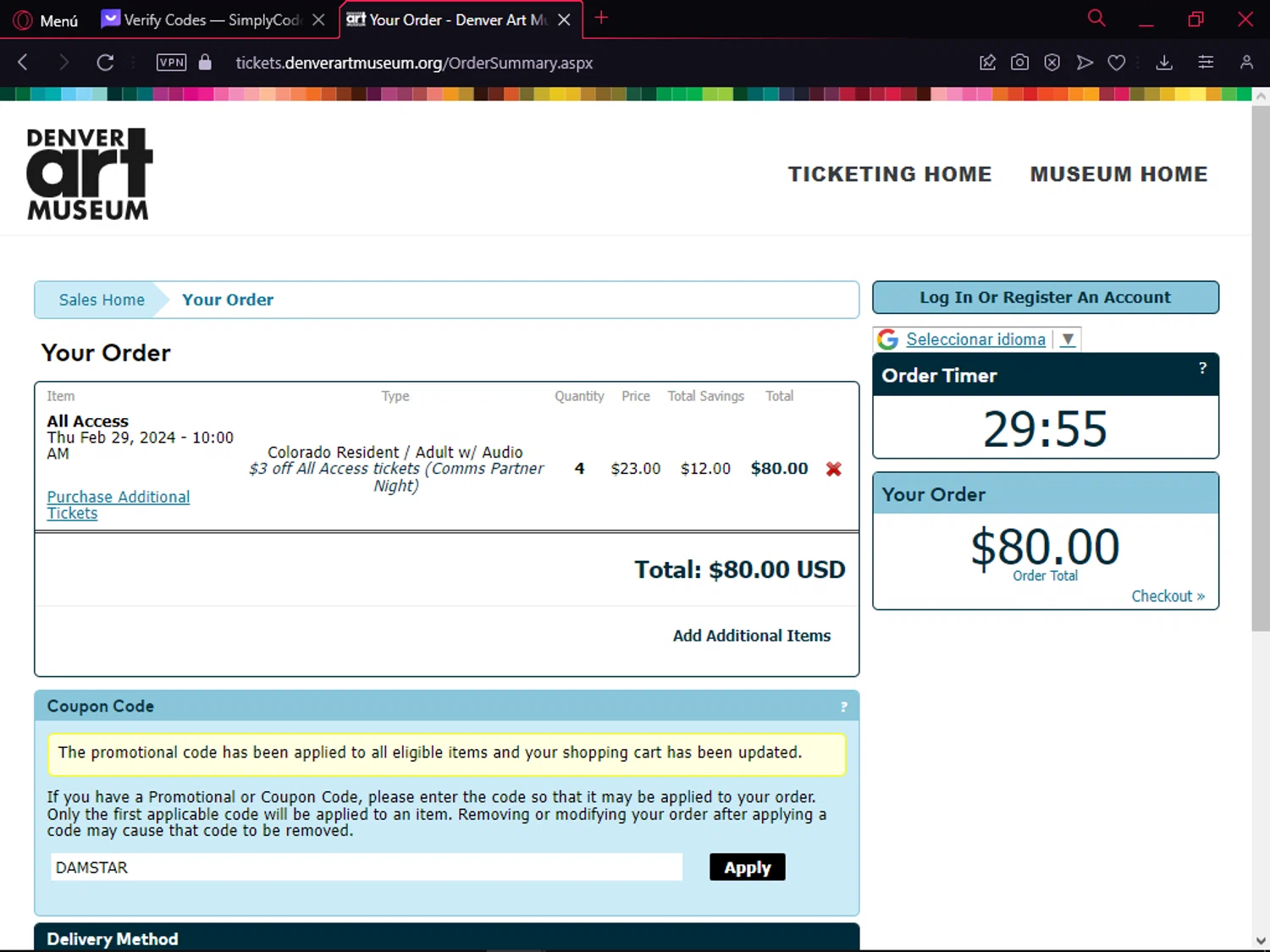Screen dimensions: 1270x952
Task: Click the Sales Home breadcrumb
Action: coord(102,300)
